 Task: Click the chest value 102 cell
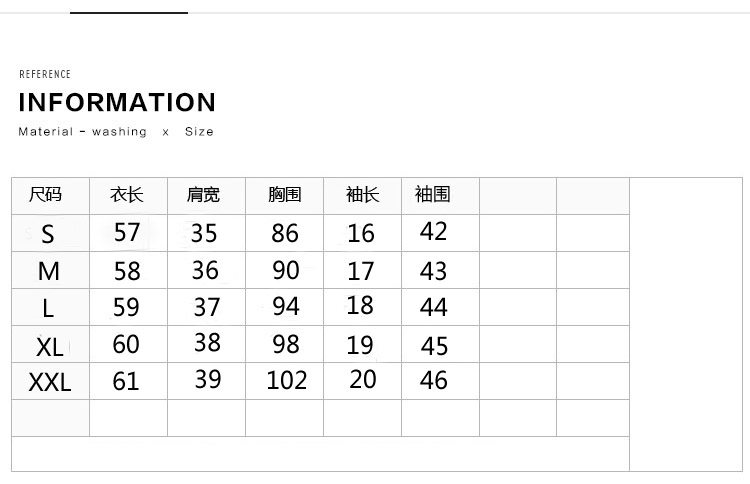(286, 380)
